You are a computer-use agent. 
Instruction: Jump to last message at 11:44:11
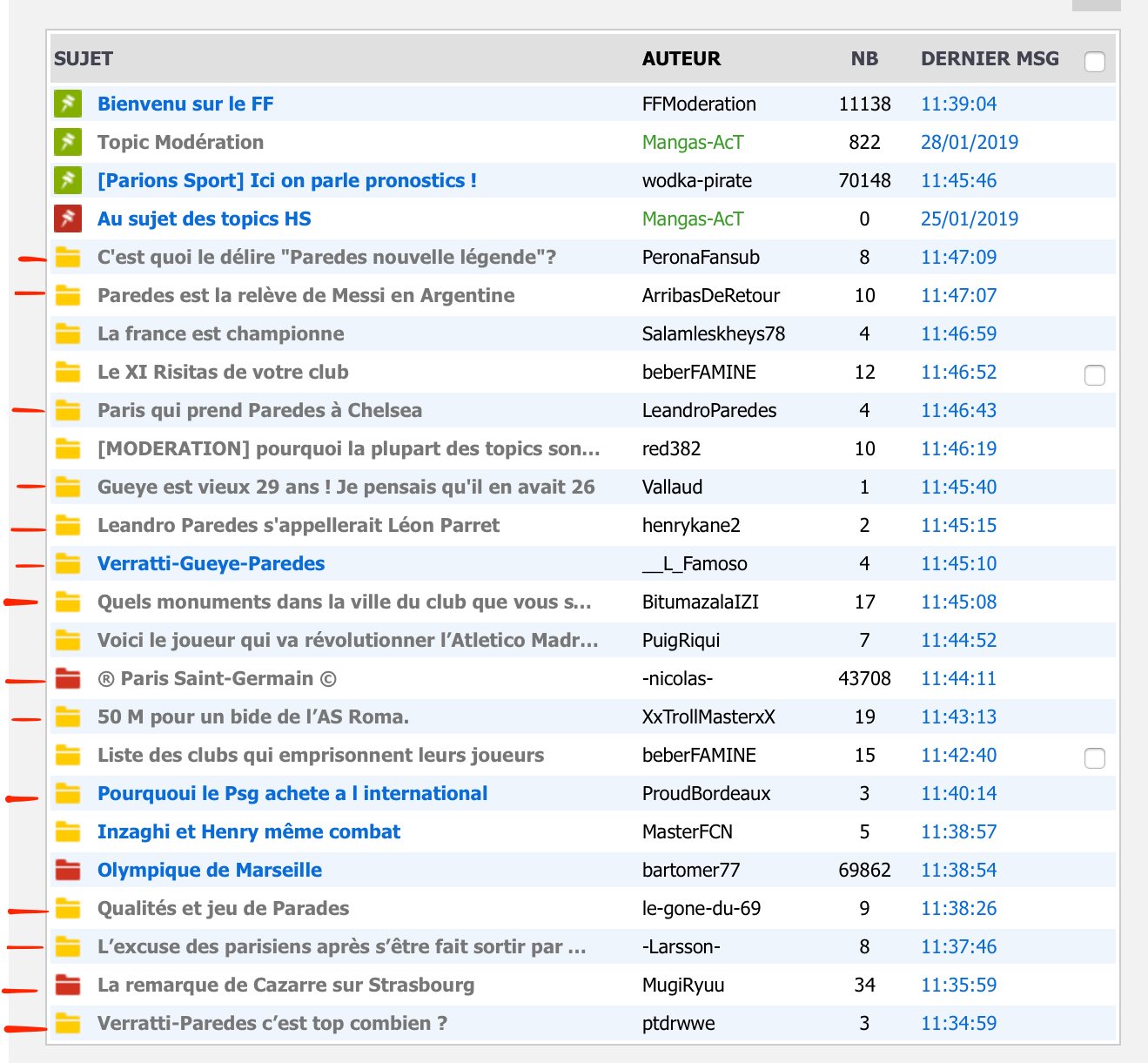pos(958,678)
